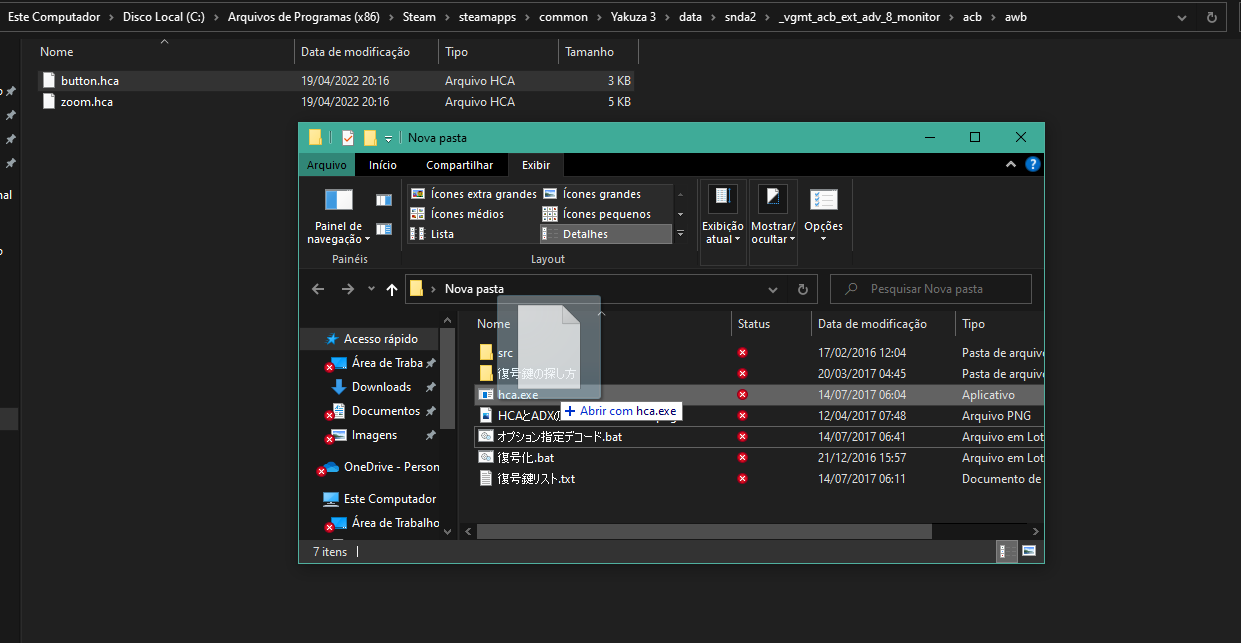Click the Properties checkmark quick-access icon
Image resolution: width=1241 pixels, height=643 pixels.
[x=348, y=138]
